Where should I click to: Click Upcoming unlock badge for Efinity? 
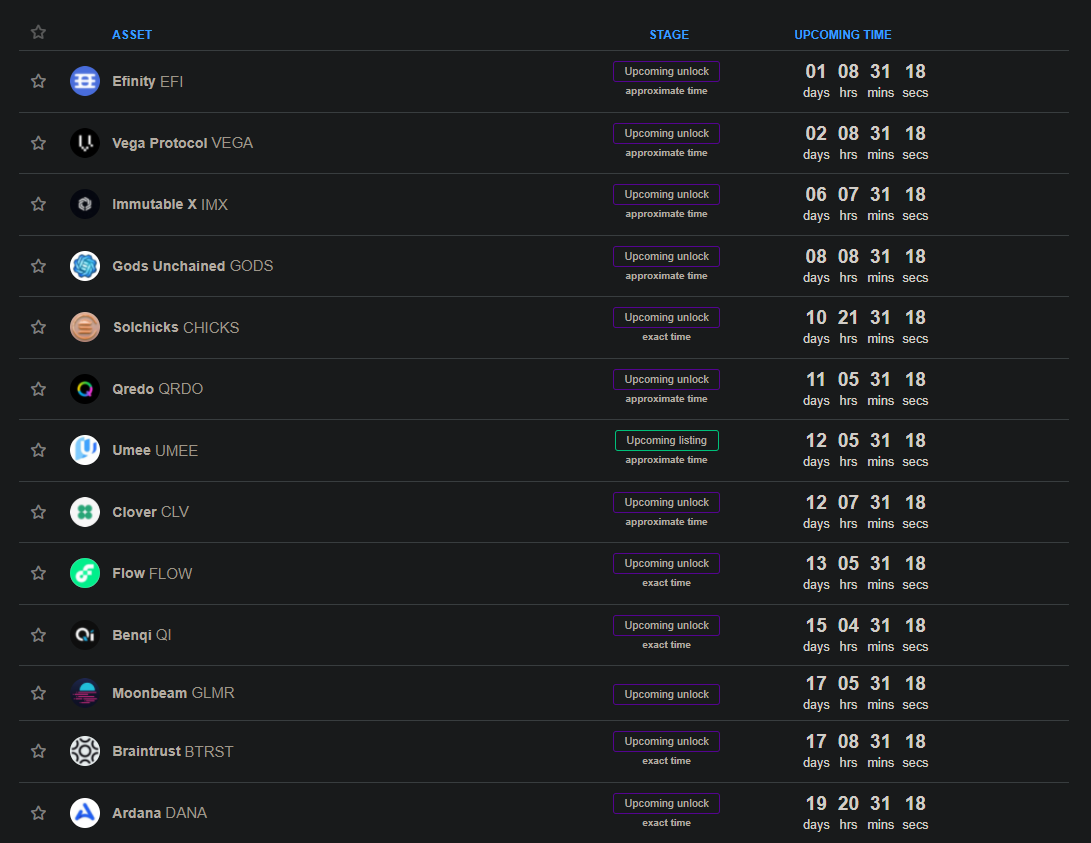click(667, 72)
